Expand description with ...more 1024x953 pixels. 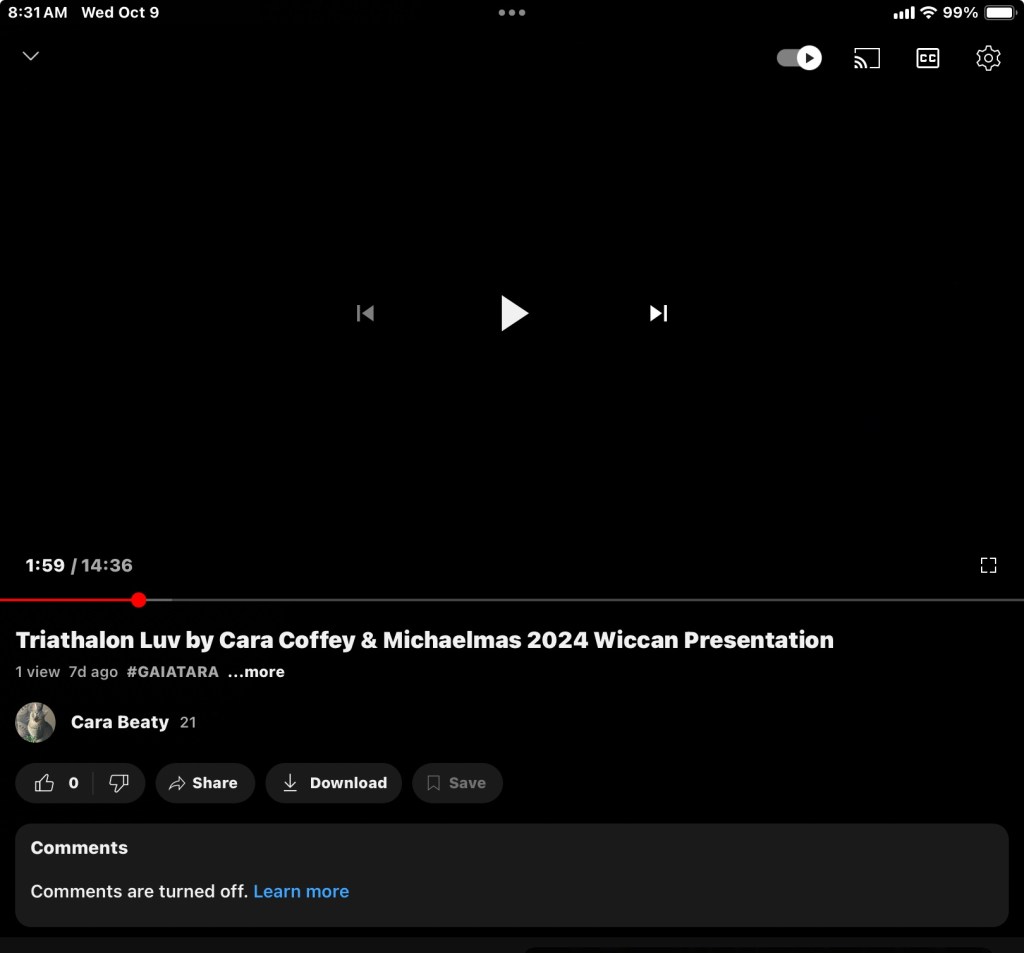pyautogui.click(x=256, y=672)
